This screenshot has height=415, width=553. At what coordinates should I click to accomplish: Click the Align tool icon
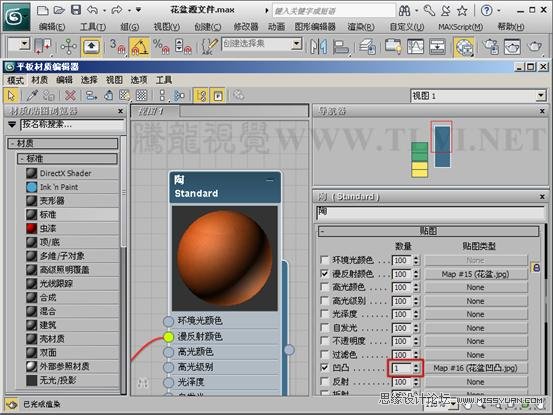pyautogui.click(x=340, y=47)
